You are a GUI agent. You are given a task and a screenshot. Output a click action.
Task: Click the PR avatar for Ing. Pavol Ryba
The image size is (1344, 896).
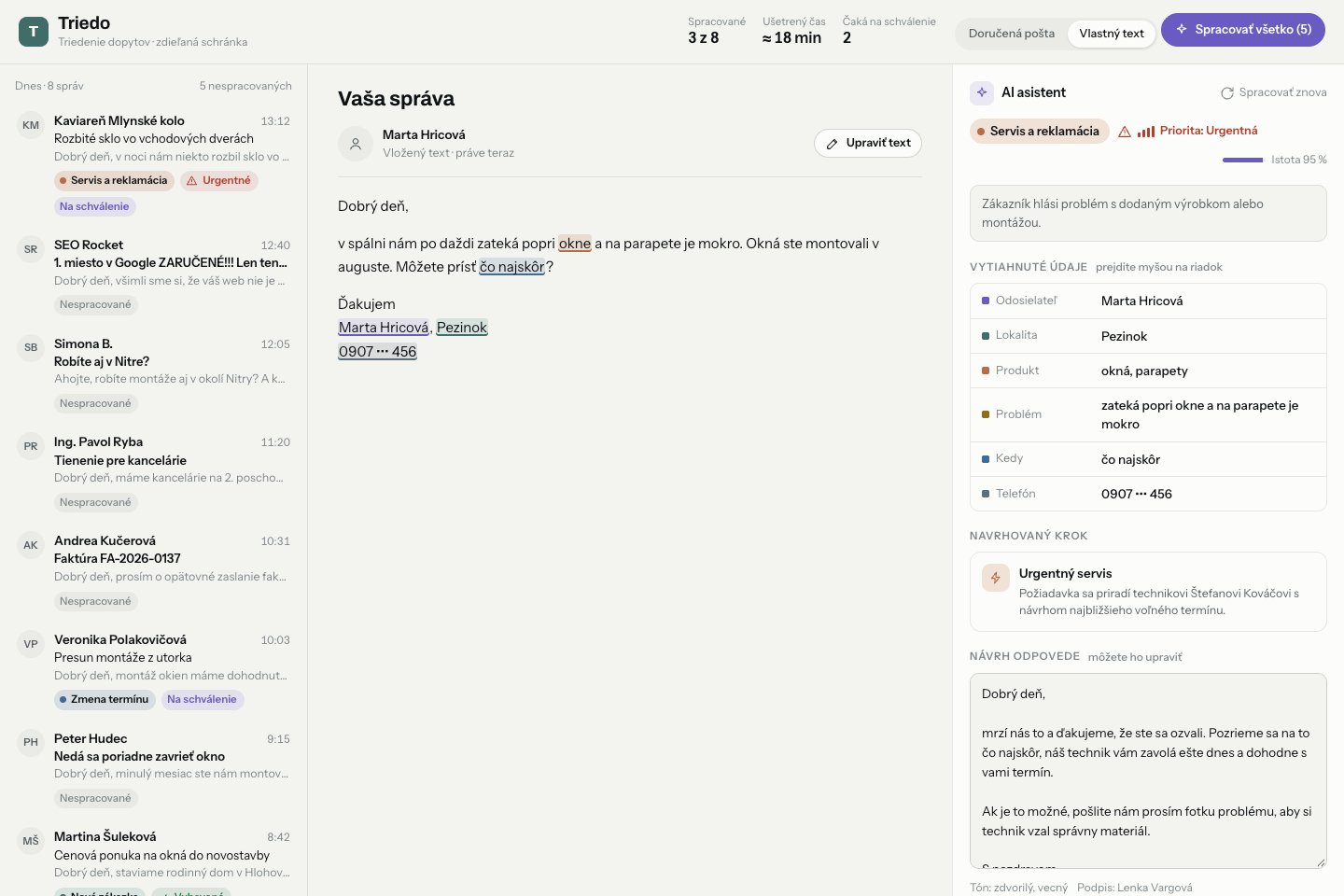point(31,446)
